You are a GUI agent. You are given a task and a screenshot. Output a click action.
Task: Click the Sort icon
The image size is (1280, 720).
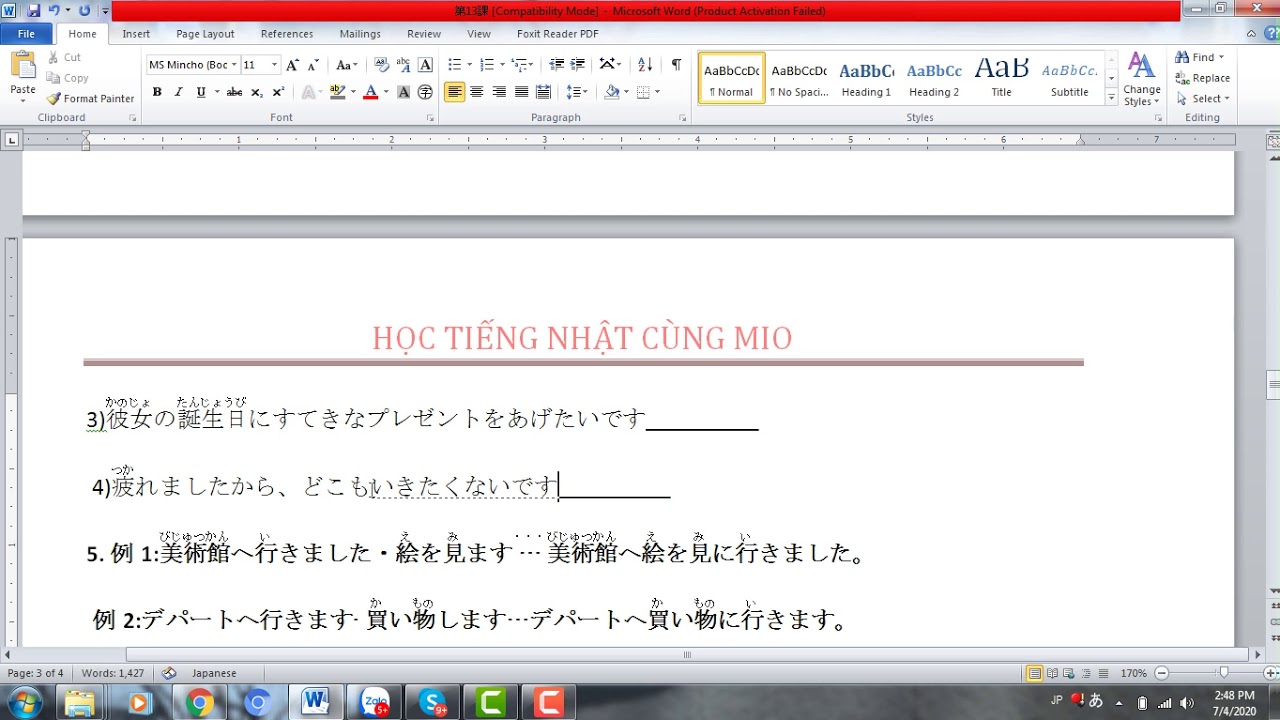click(645, 65)
